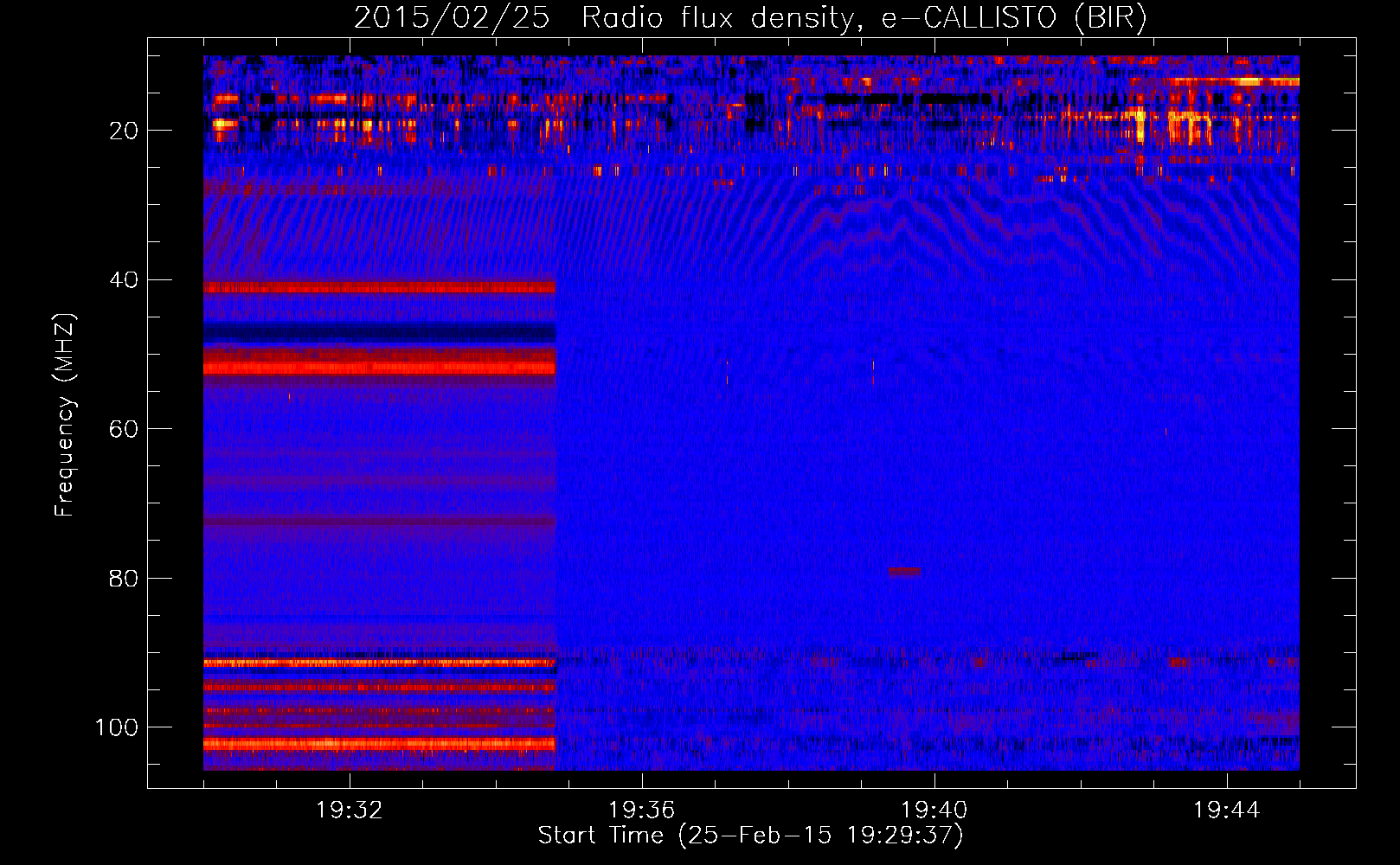Select the 60 frequency tick label
Viewport: 1400px width, 865px height.
click(x=125, y=429)
